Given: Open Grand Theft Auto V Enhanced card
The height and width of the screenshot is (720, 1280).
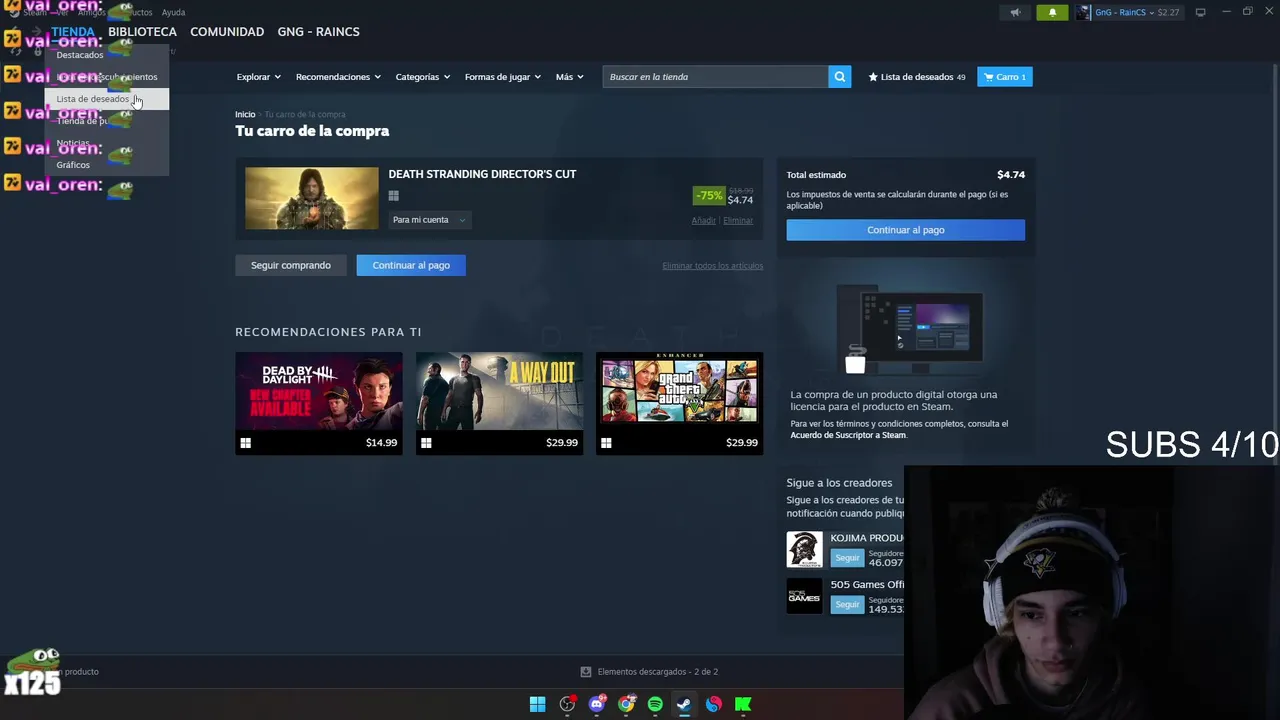Looking at the screenshot, I should [x=680, y=403].
